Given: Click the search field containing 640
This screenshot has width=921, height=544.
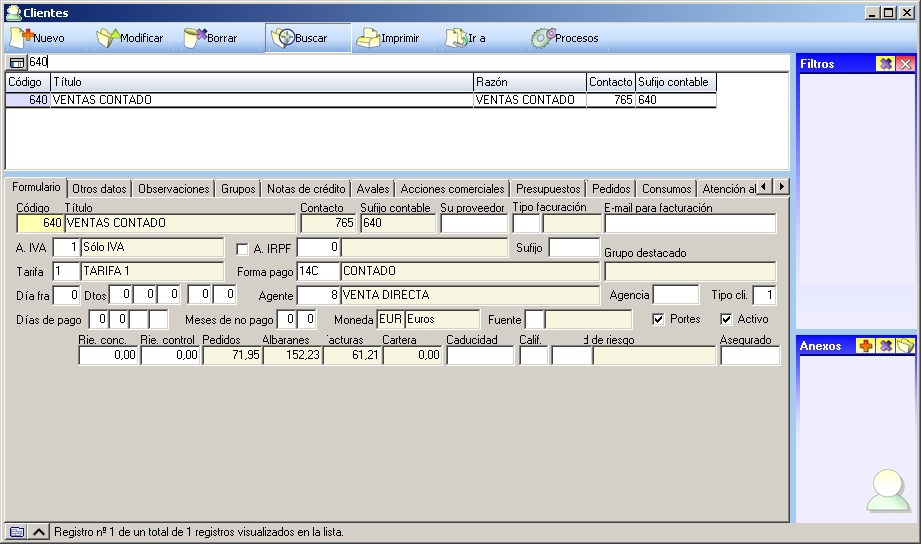Looking at the screenshot, I should (408, 62).
